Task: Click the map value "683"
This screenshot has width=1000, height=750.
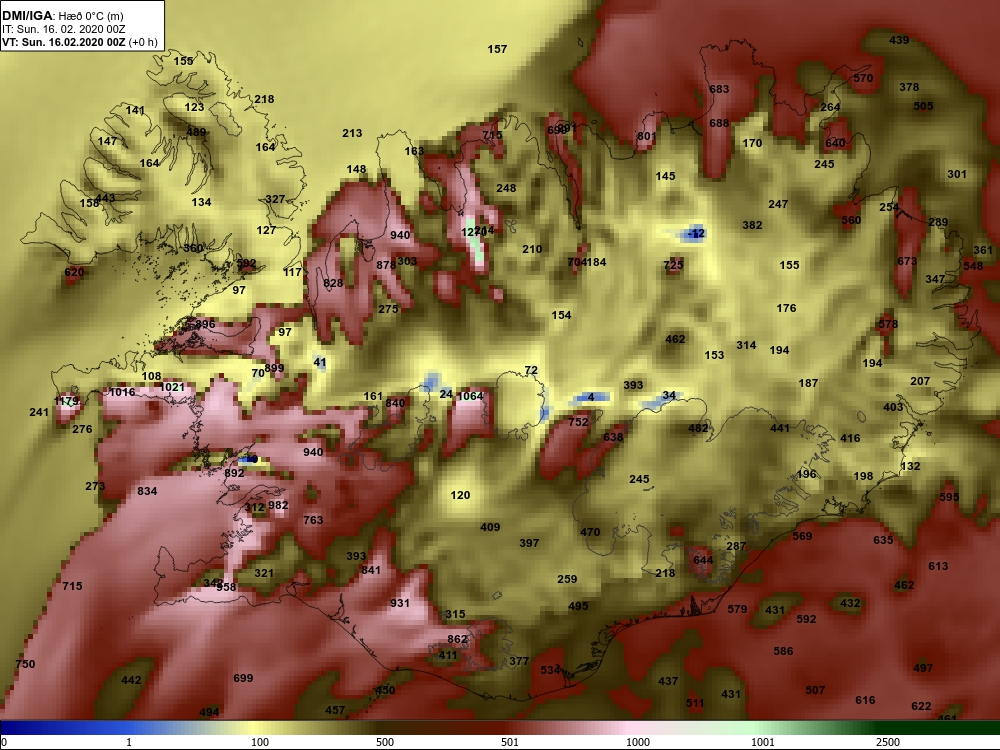Action: pos(719,89)
